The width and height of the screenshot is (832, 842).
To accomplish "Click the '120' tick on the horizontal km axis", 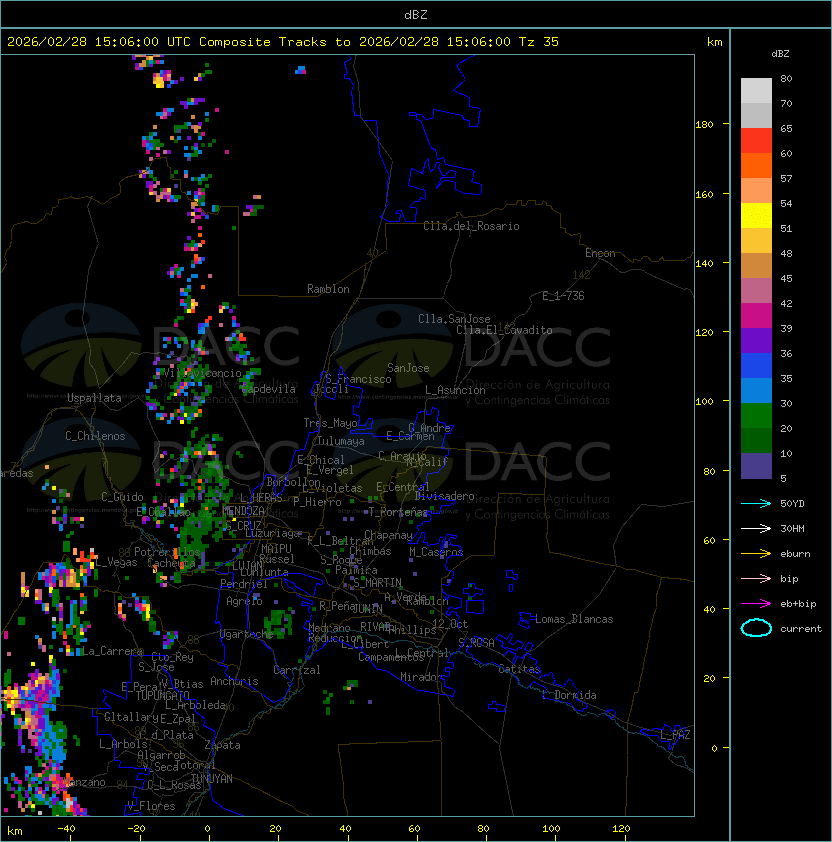I will 621,829.
